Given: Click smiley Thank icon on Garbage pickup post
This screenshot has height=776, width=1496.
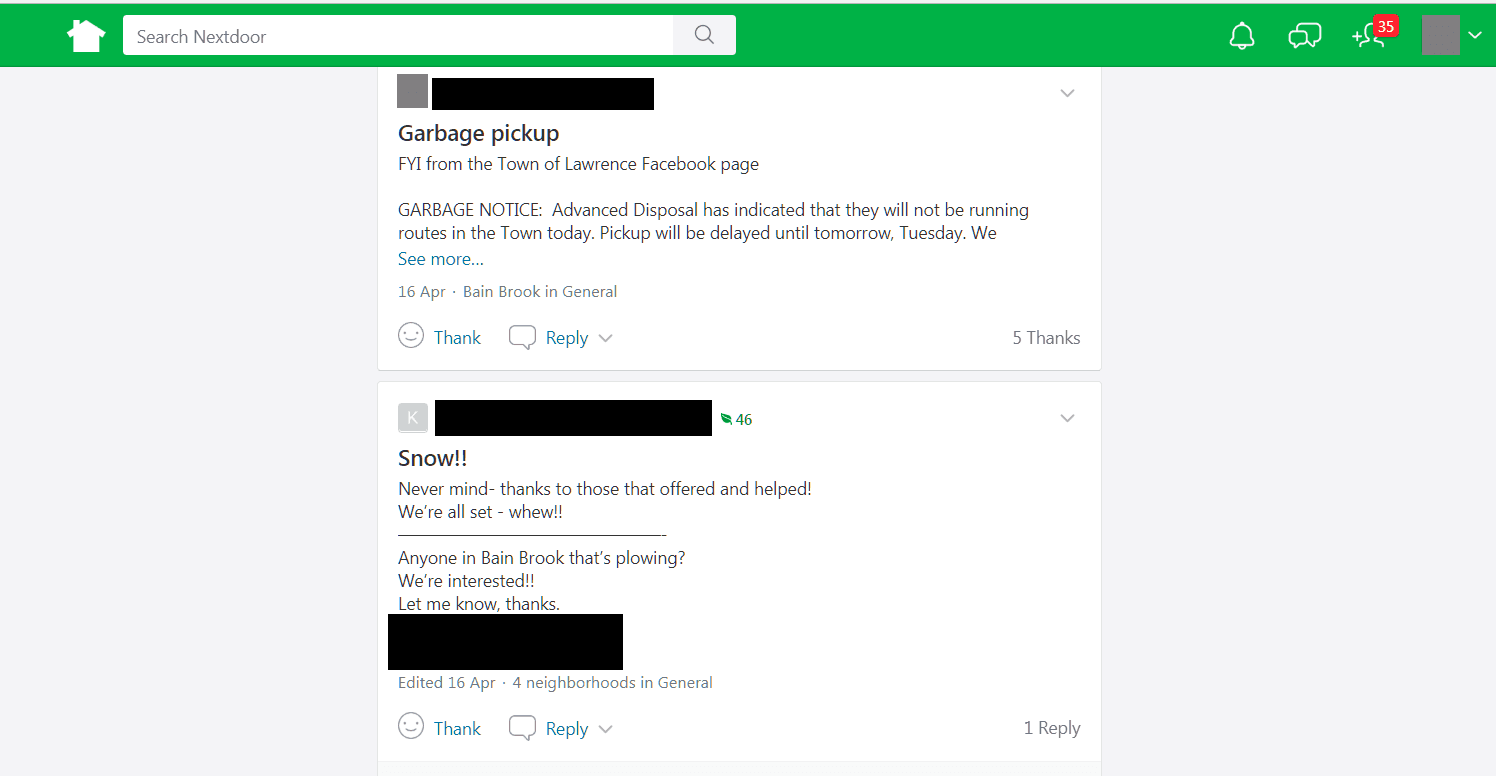Looking at the screenshot, I should point(411,336).
